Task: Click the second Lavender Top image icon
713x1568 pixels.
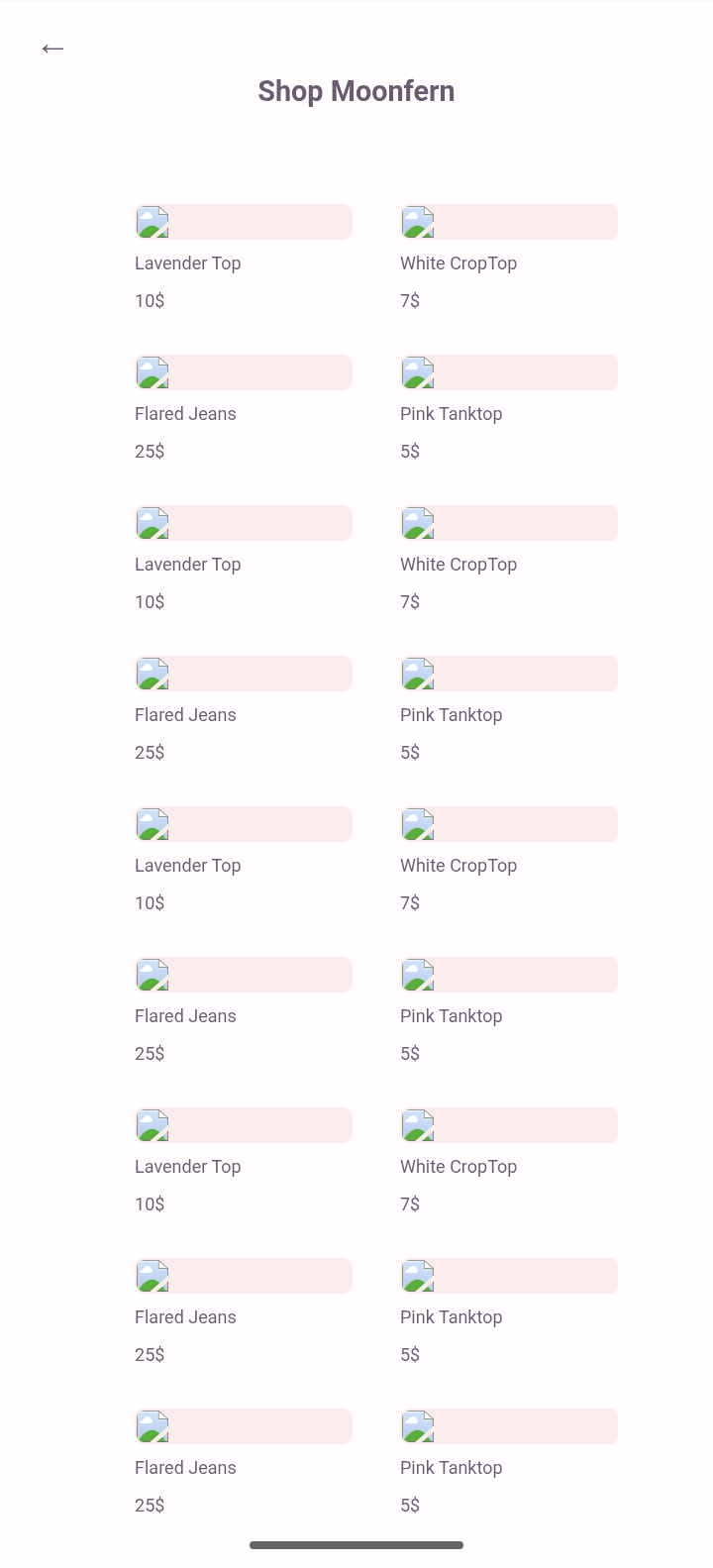Action: [x=153, y=524]
